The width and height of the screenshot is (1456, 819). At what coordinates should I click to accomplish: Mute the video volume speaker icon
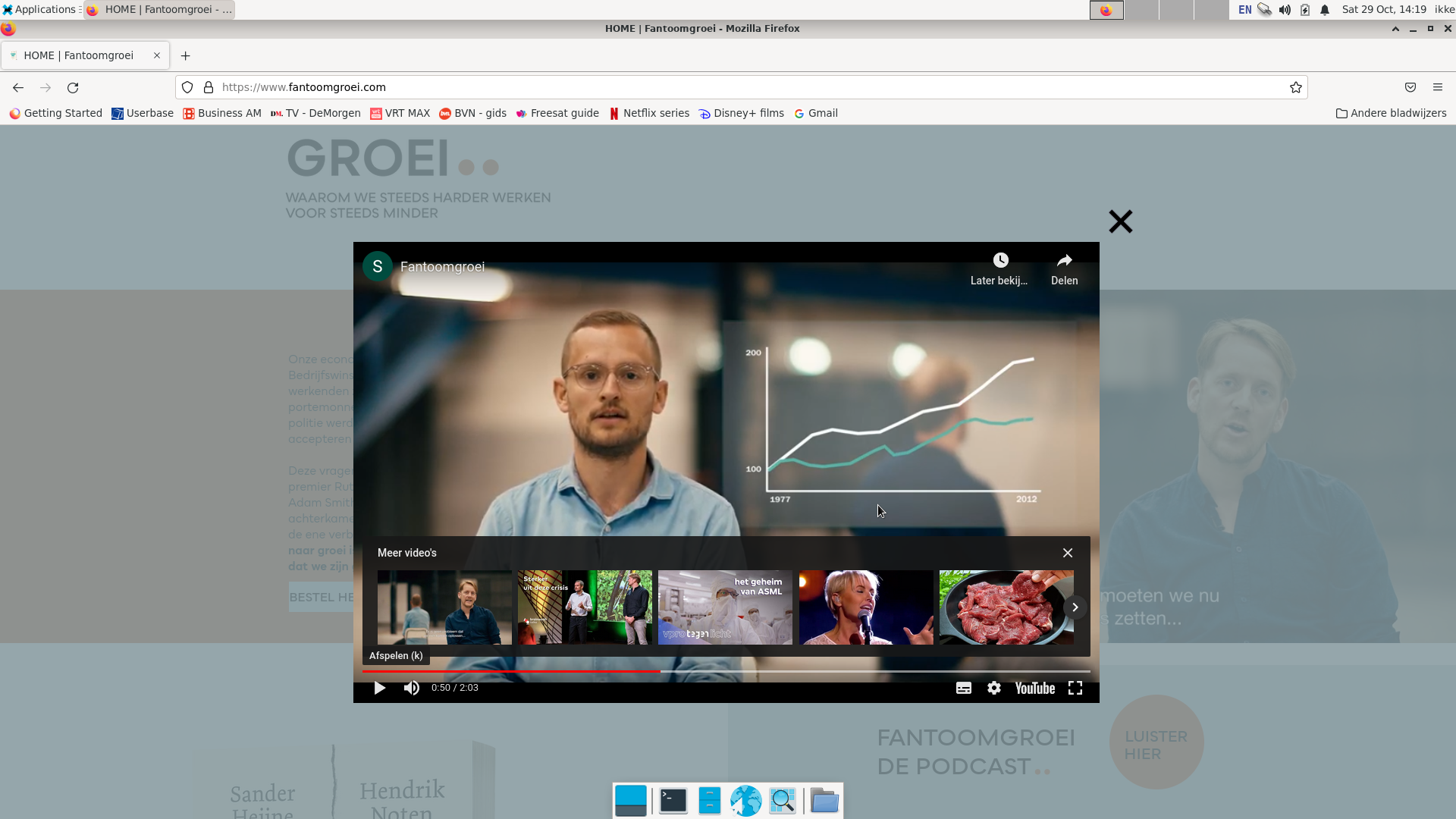pos(412,688)
